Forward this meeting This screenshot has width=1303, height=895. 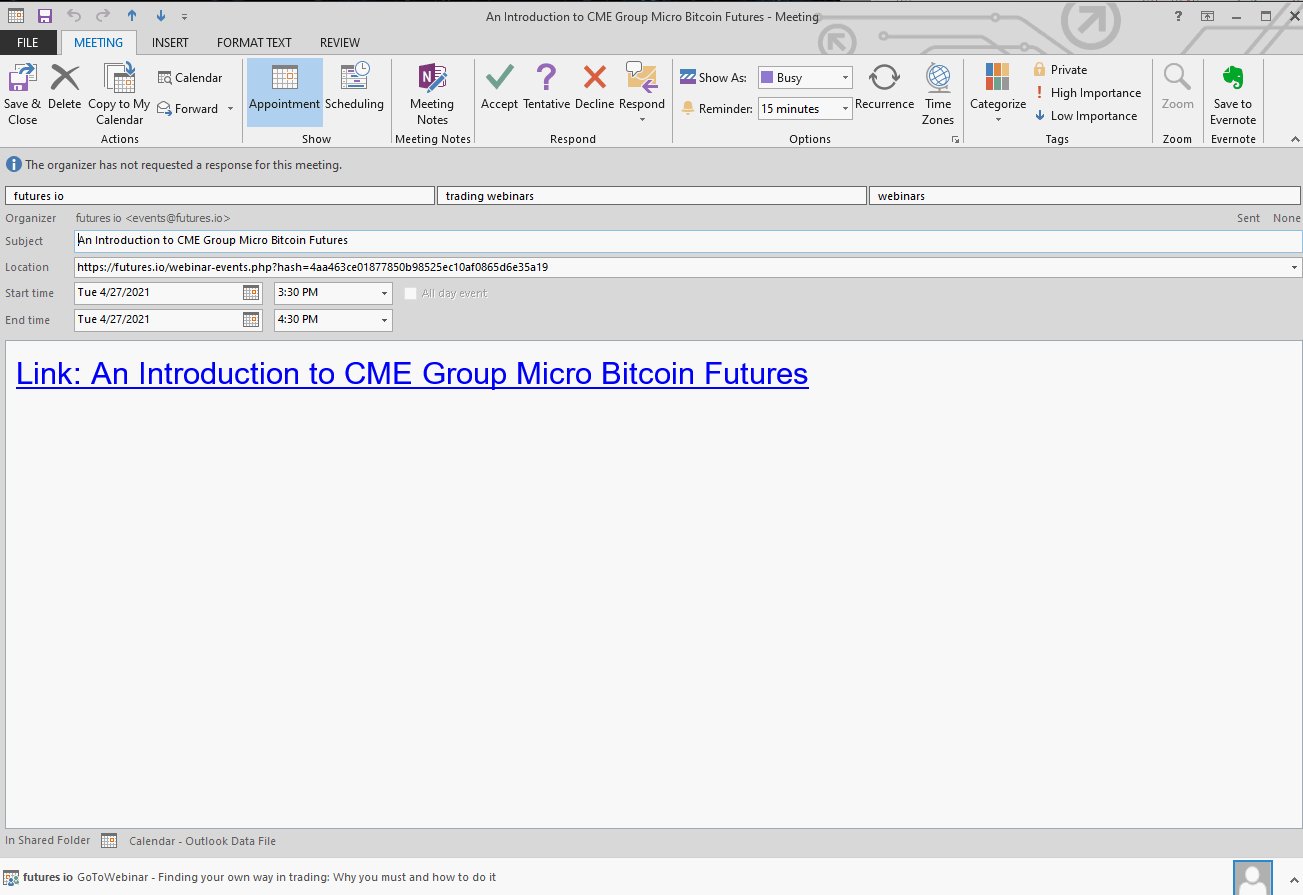[188, 109]
